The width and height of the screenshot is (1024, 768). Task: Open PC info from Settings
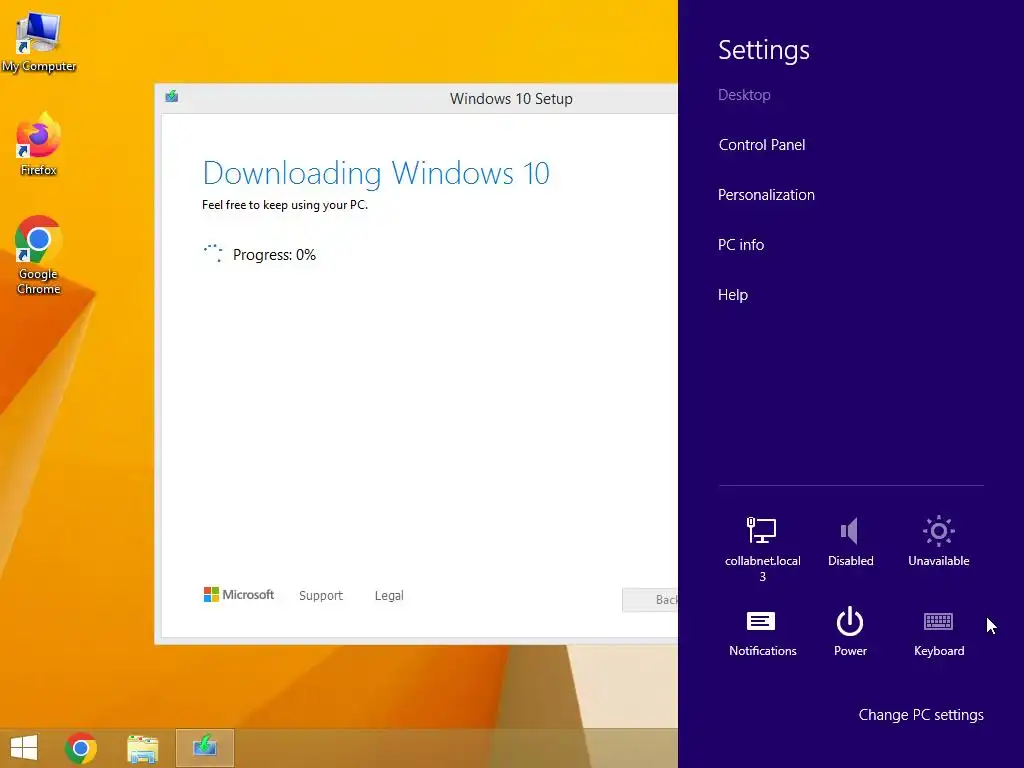(741, 244)
